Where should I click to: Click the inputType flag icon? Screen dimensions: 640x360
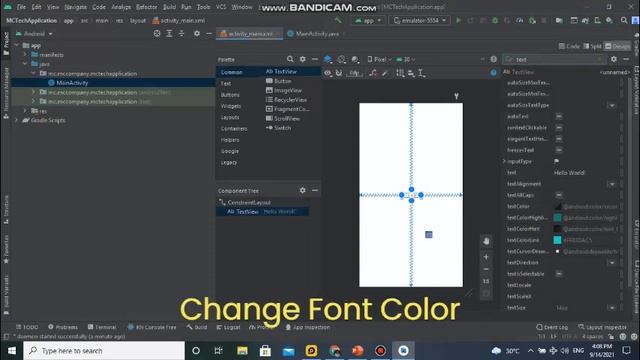(x=557, y=161)
